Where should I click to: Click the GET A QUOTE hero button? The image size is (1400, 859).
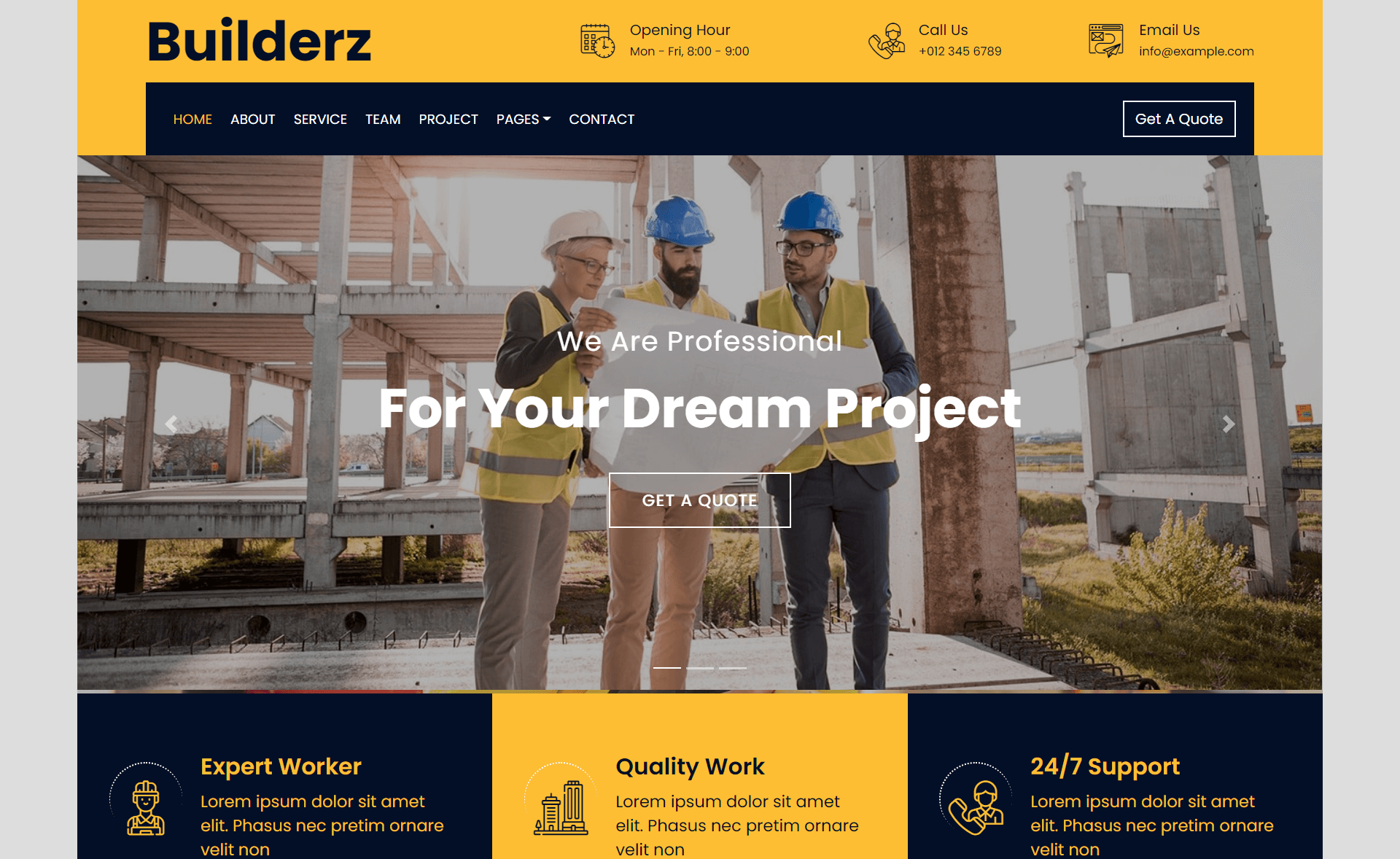700,500
